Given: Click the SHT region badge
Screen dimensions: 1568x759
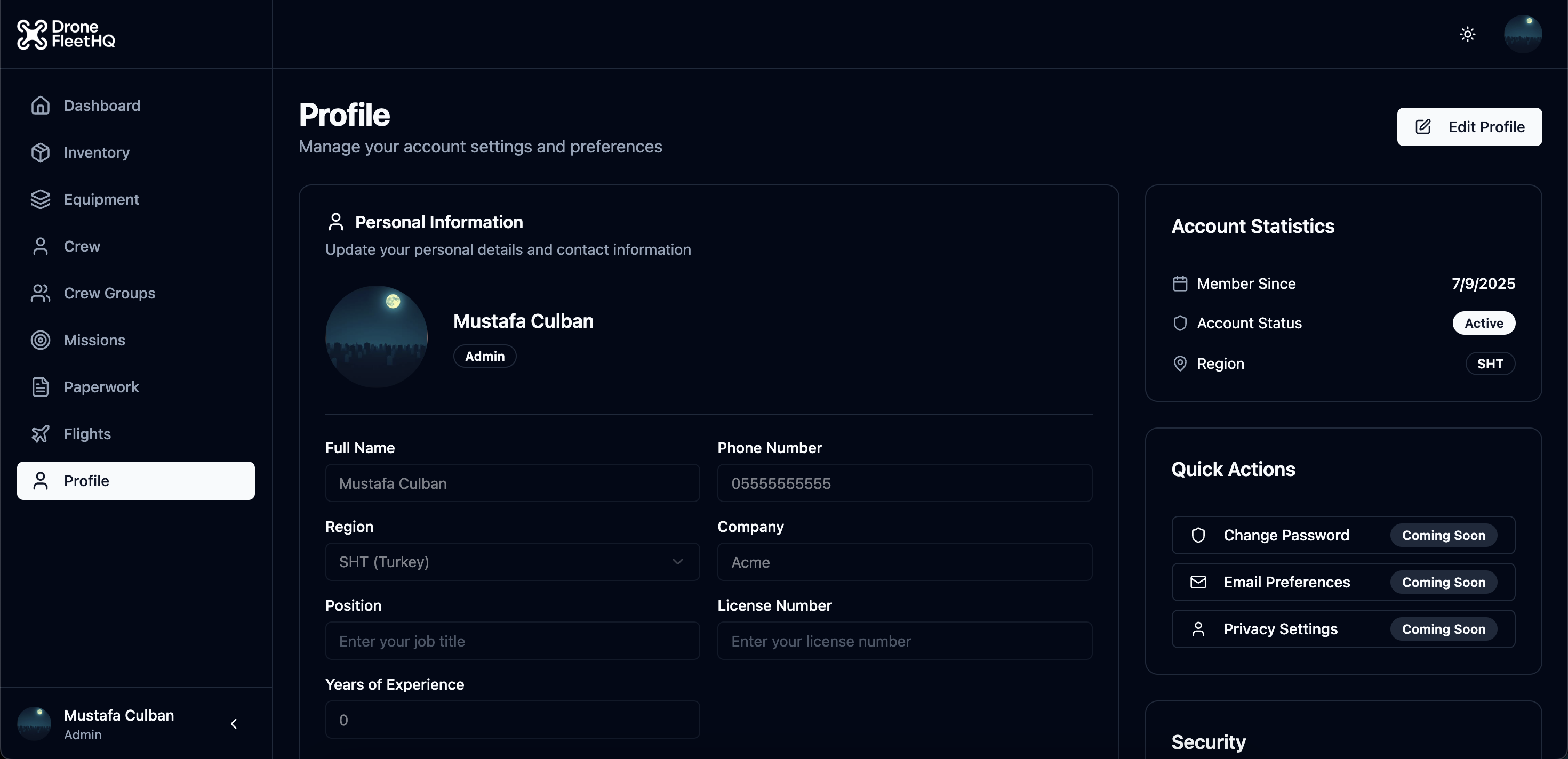Looking at the screenshot, I should [x=1490, y=363].
